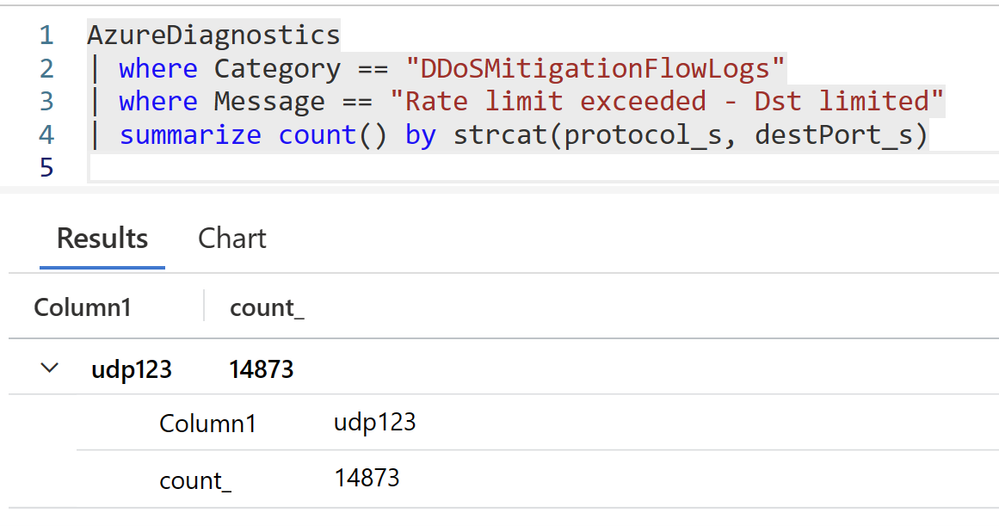Sort by the Column1 header
This screenshot has width=999, height=527.
pyautogui.click(x=82, y=308)
